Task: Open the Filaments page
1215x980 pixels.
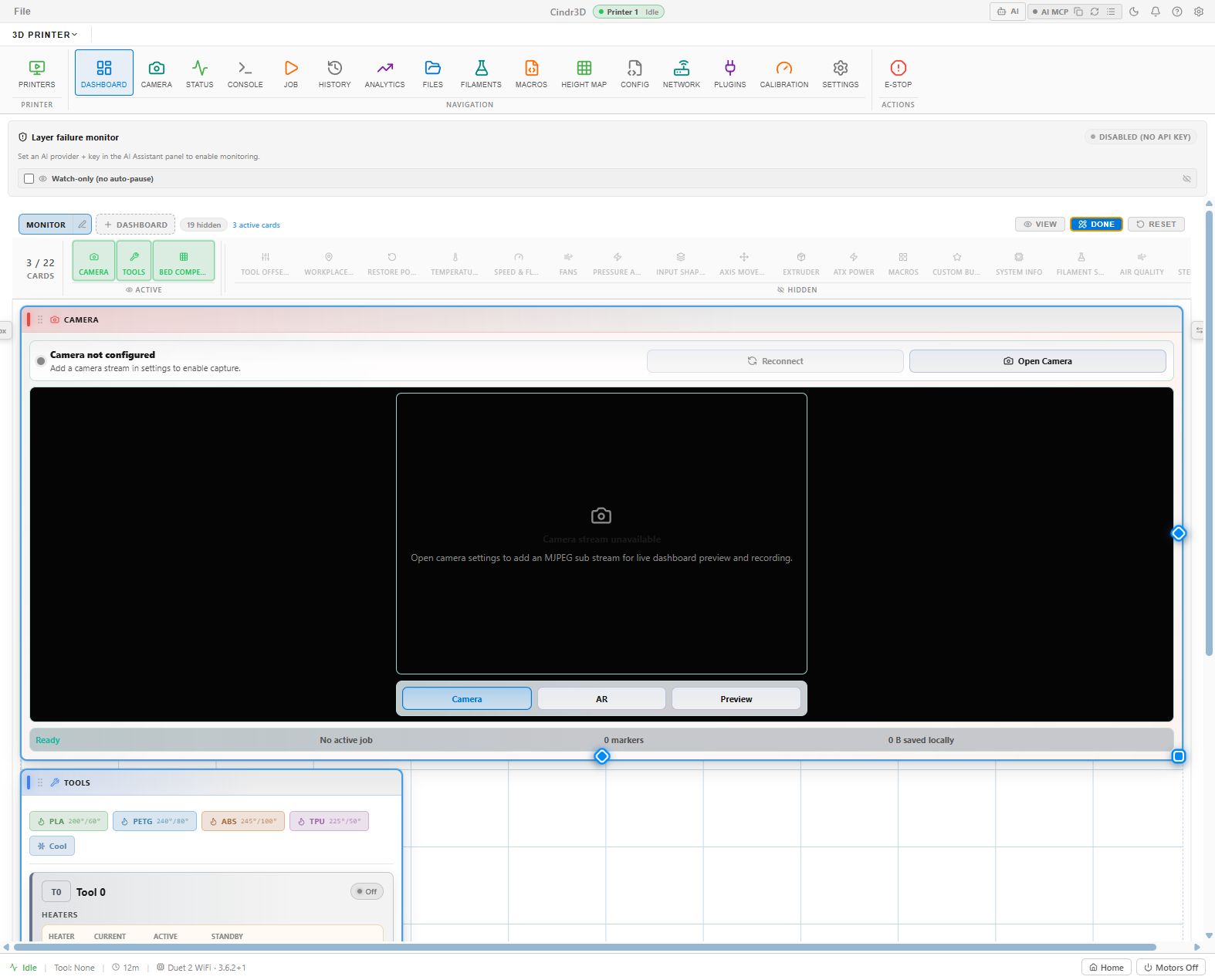Action: point(481,73)
